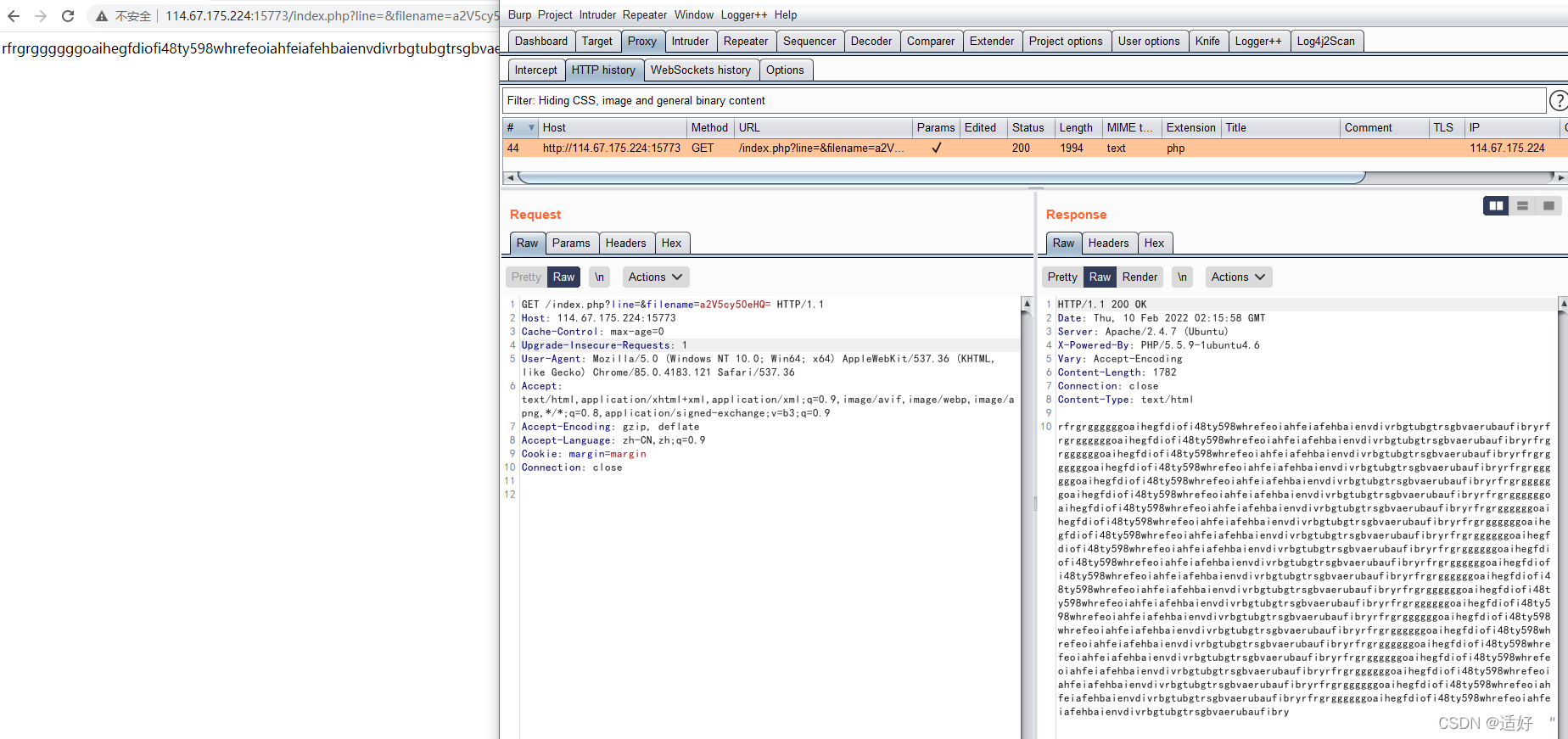
Task: Open the Request Headers tab
Action: coord(626,243)
